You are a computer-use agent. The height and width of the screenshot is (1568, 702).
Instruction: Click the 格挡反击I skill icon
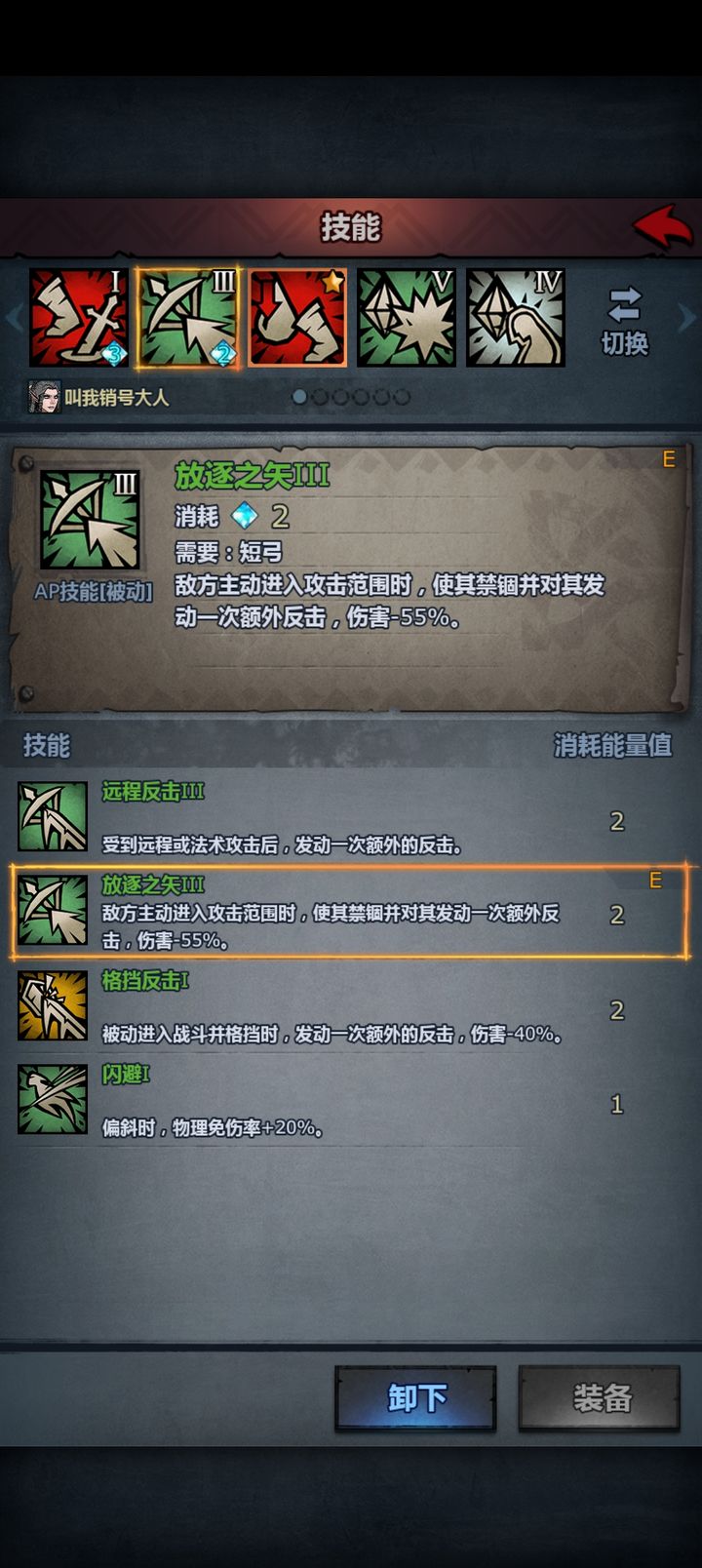[53, 1005]
